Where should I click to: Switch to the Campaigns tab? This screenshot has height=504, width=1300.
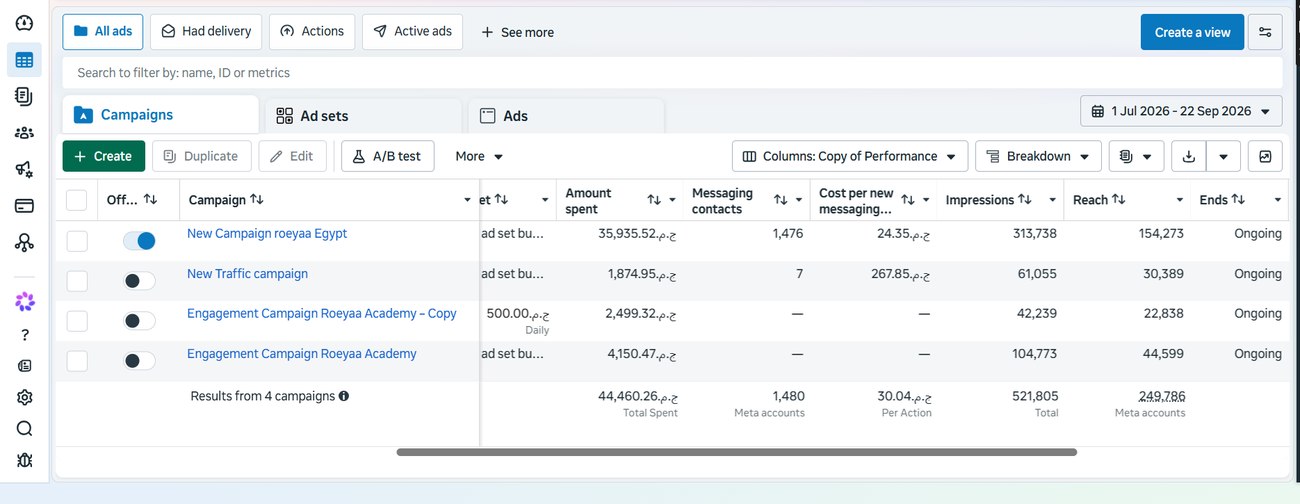160,115
